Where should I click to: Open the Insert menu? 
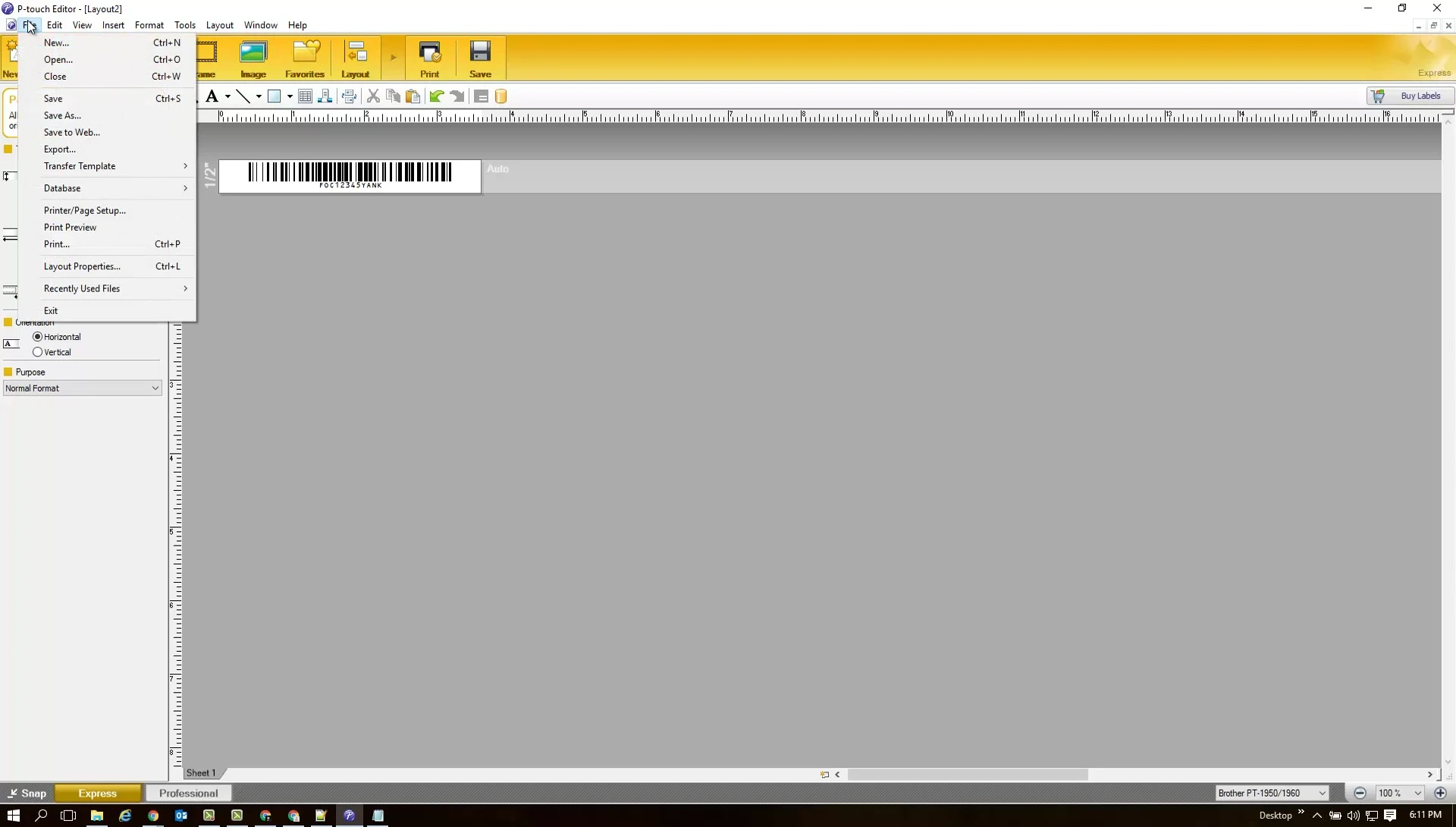pos(113,25)
